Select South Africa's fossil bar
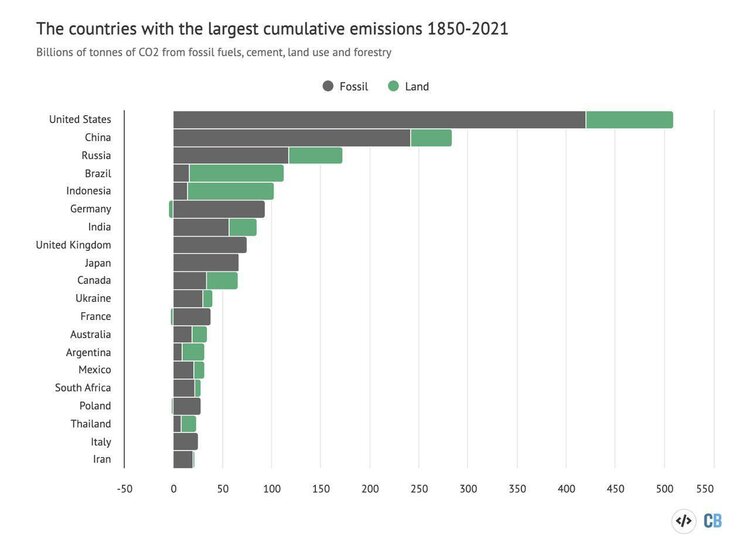 [x=184, y=388]
